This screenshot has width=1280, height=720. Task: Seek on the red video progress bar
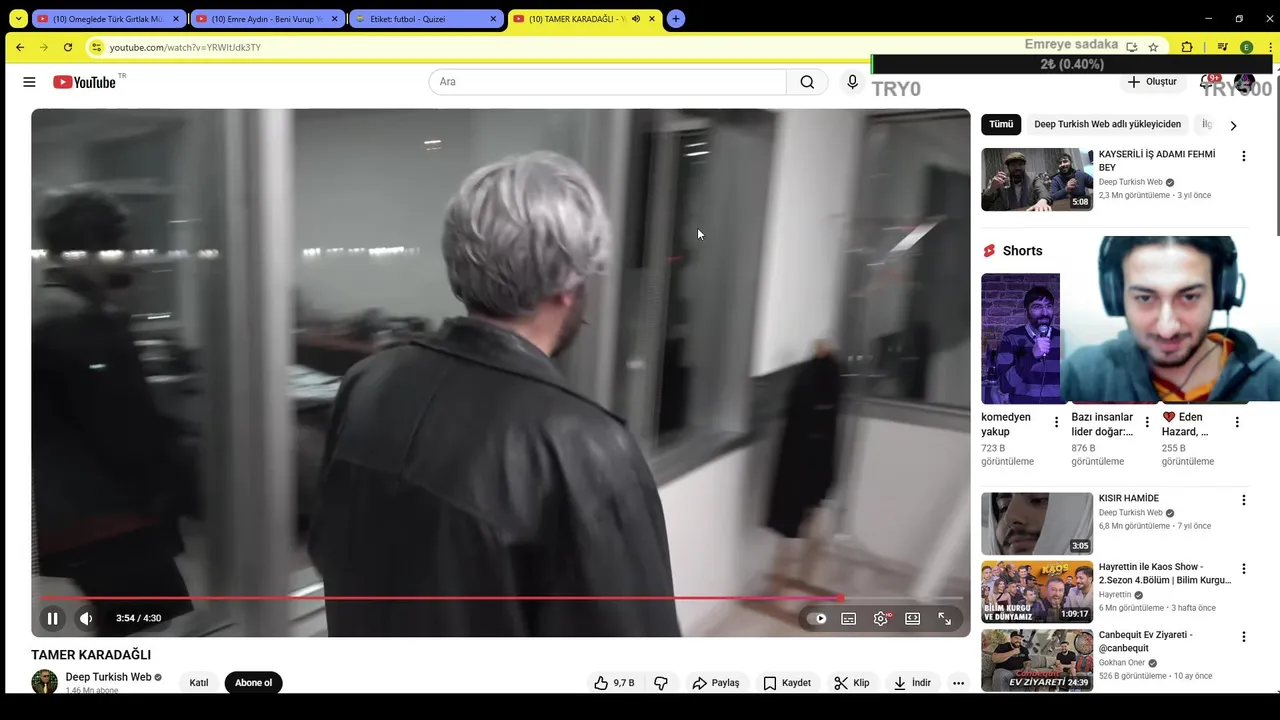tap(501, 598)
